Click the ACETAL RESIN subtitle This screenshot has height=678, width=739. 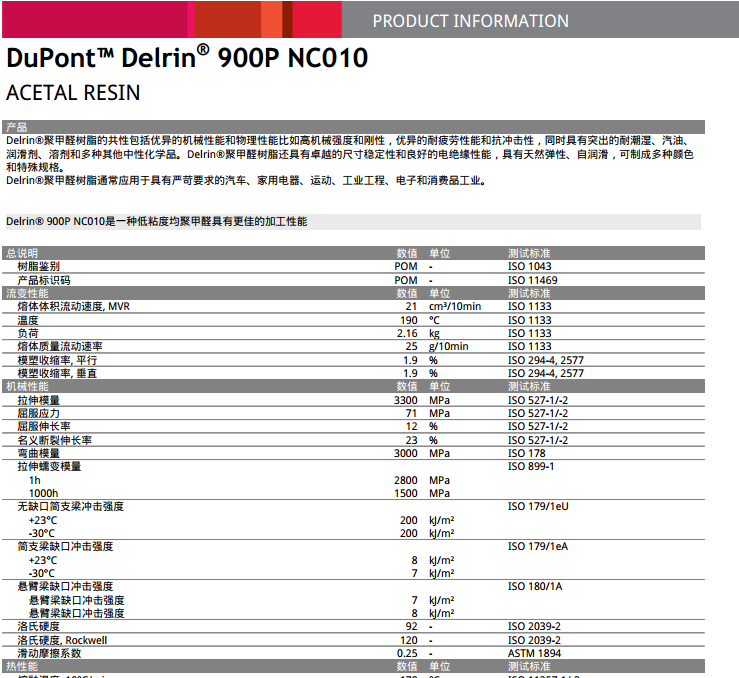pyautogui.click(x=73, y=93)
